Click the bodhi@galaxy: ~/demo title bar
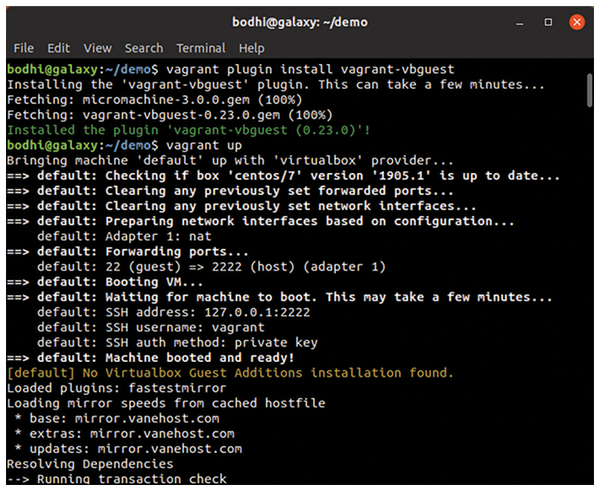Viewport: 600px width, 491px height. point(300,22)
